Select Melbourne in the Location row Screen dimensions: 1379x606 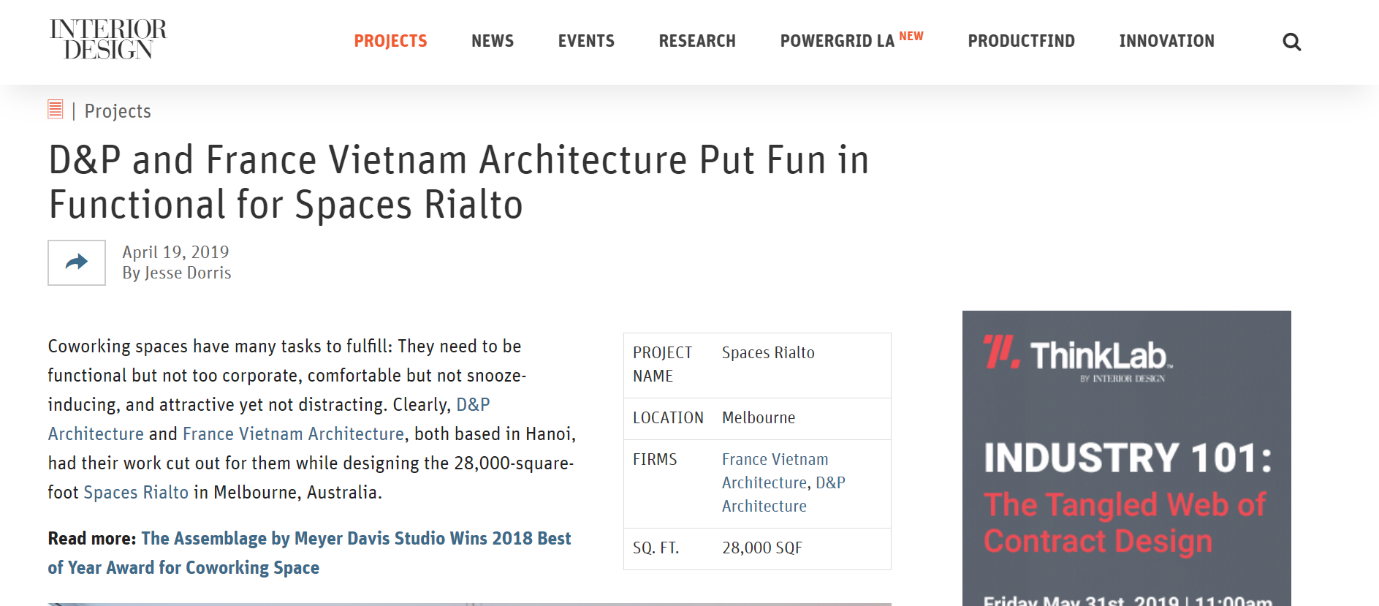pyautogui.click(x=759, y=418)
